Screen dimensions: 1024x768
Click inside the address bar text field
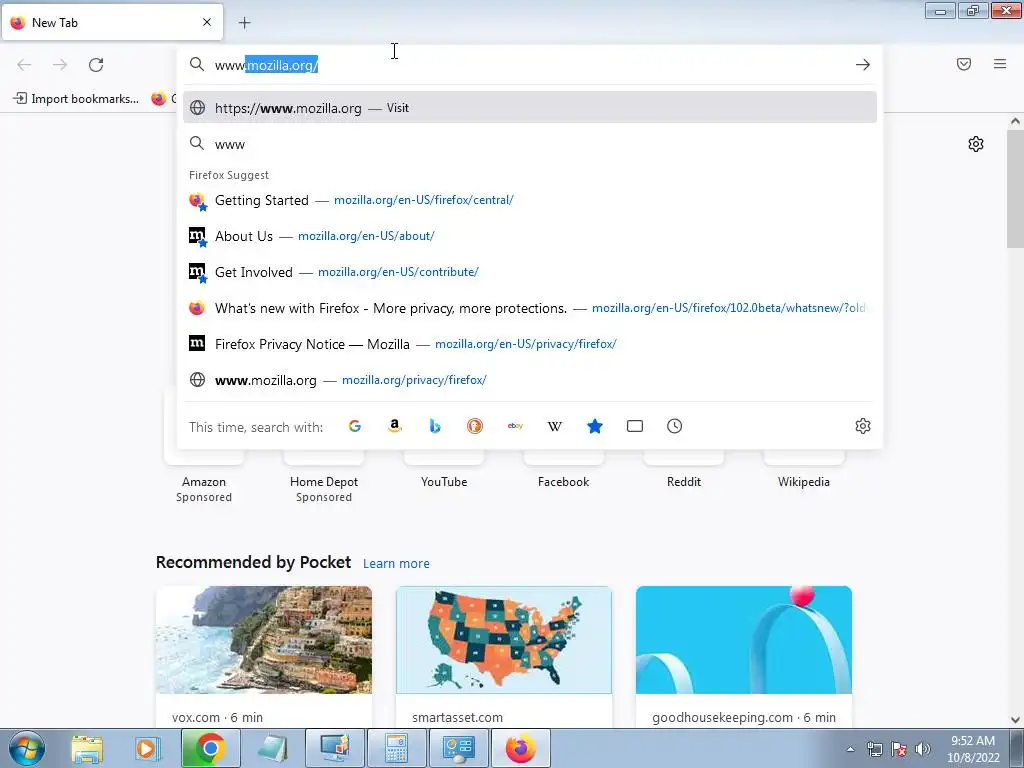(529, 65)
